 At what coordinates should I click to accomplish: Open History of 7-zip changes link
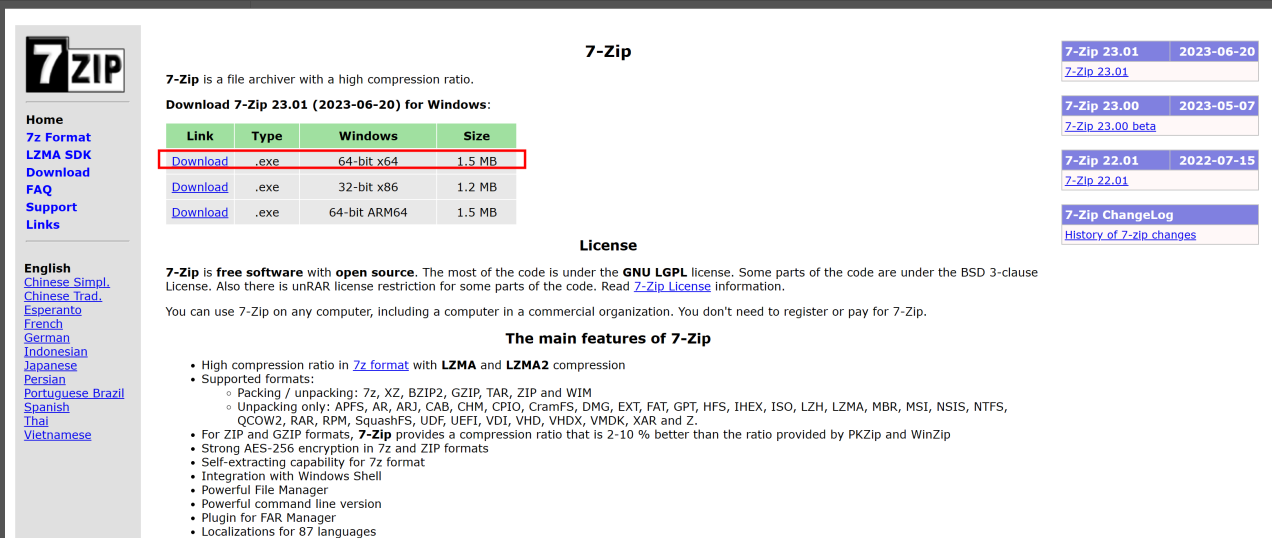pos(1130,235)
